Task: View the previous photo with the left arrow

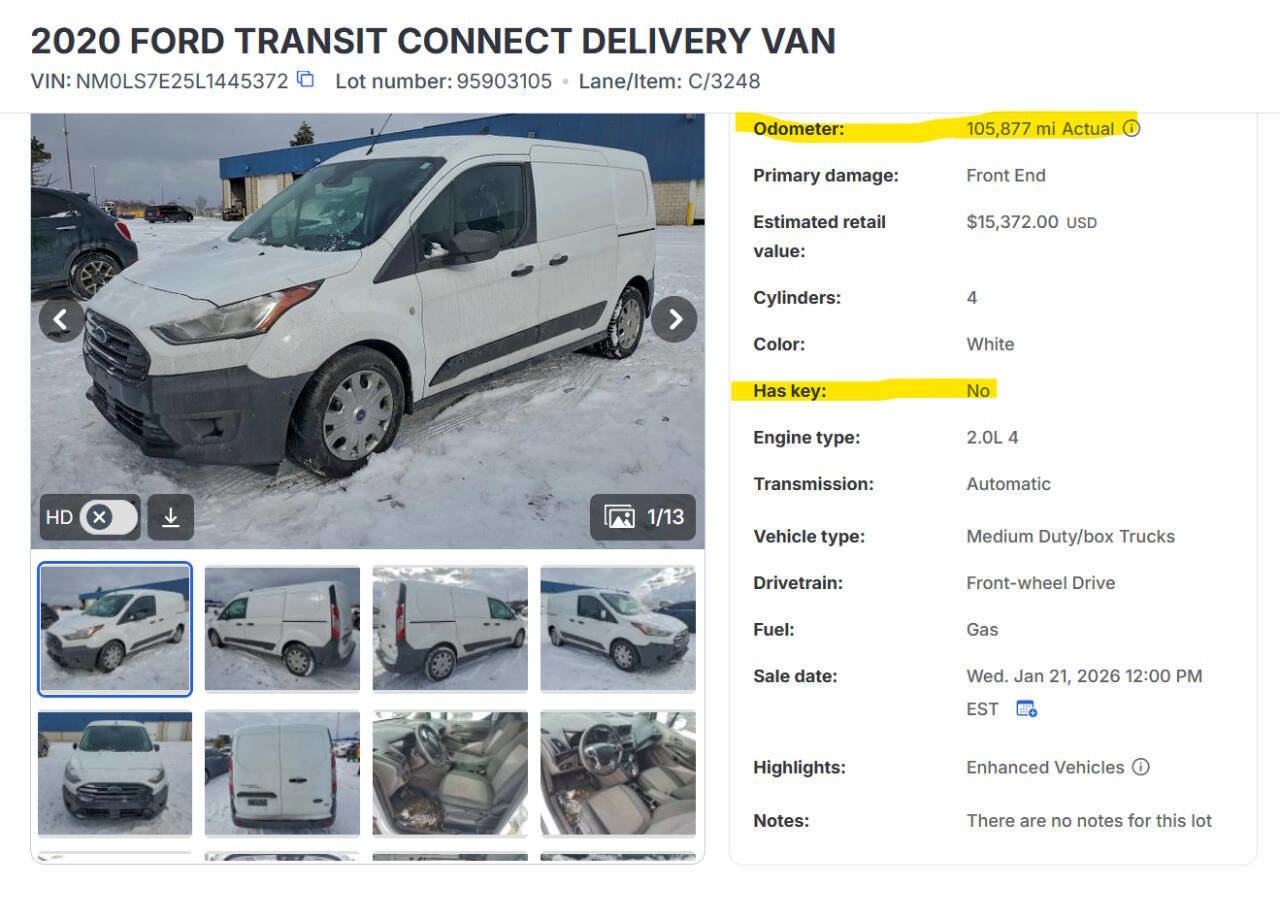Action: pyautogui.click(x=62, y=319)
